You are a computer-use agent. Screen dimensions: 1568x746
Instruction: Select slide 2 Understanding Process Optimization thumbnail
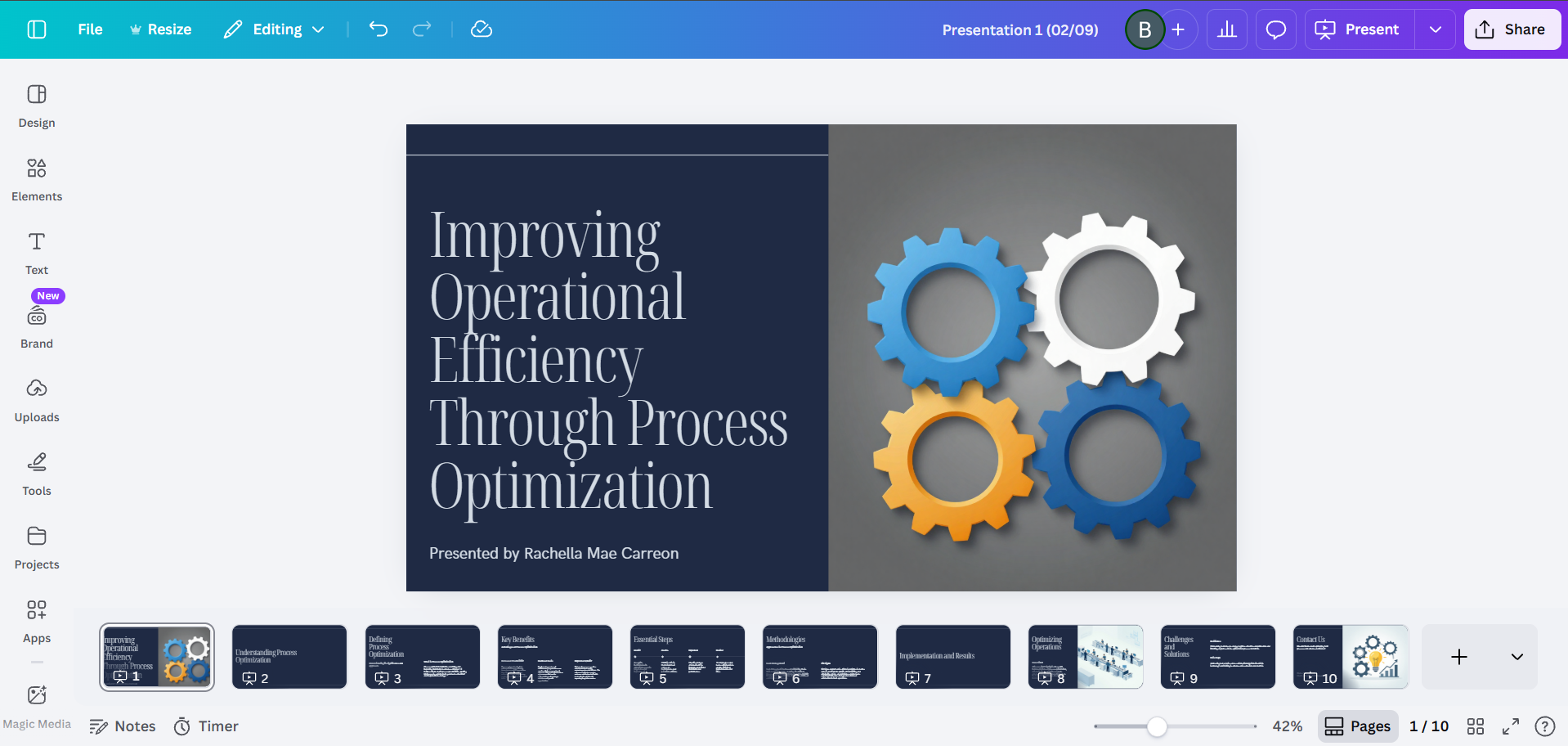pyautogui.click(x=289, y=657)
